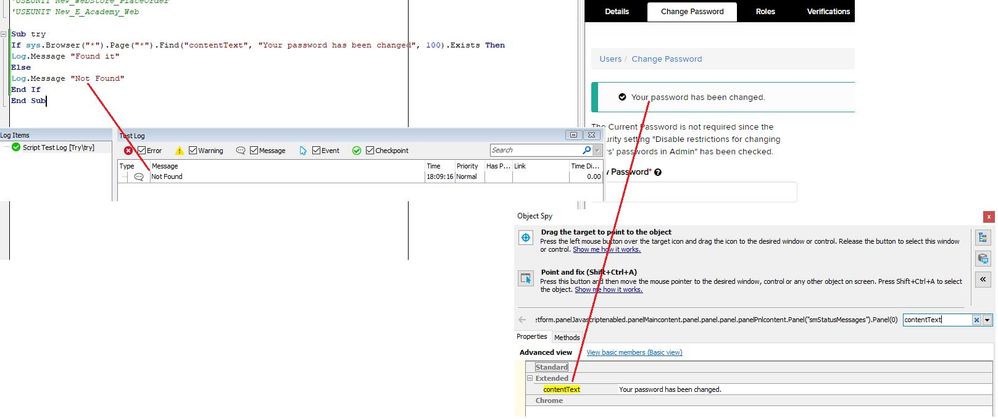Screen dimensions: 998x419
Task: Toggle the Warning filter checkbox
Action: (x=192, y=150)
